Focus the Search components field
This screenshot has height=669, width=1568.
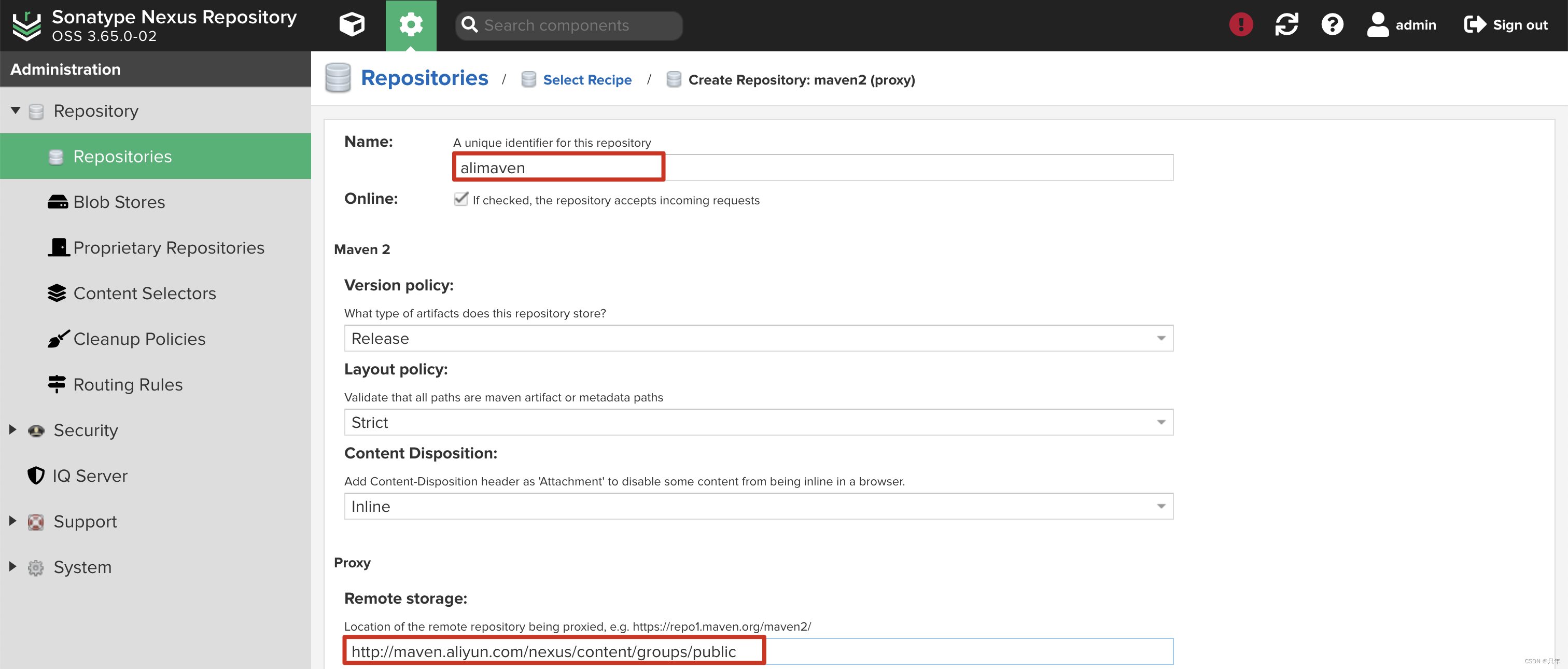tap(569, 25)
